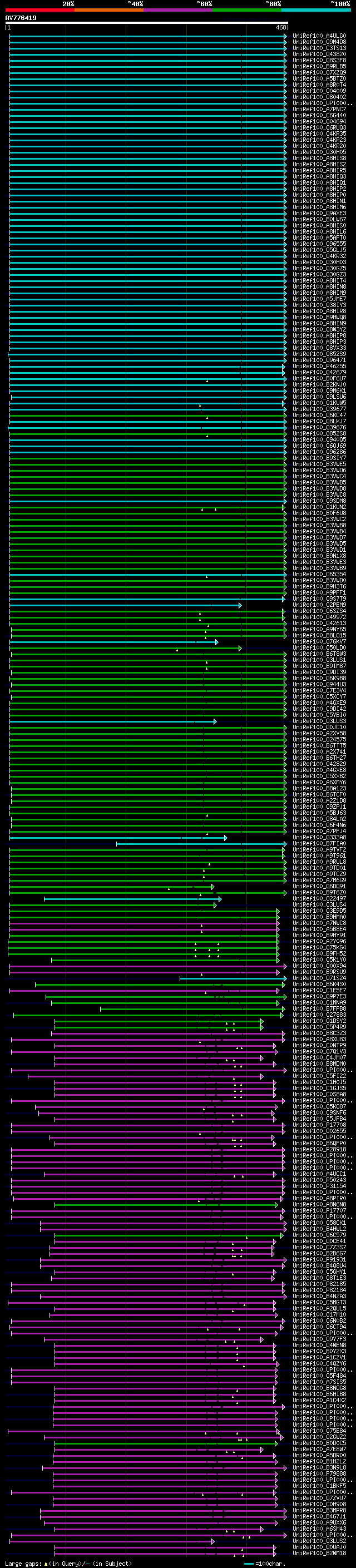Open hit UniRef100_Q27883
This screenshot has width=356, height=1568.
(319, 1015)
